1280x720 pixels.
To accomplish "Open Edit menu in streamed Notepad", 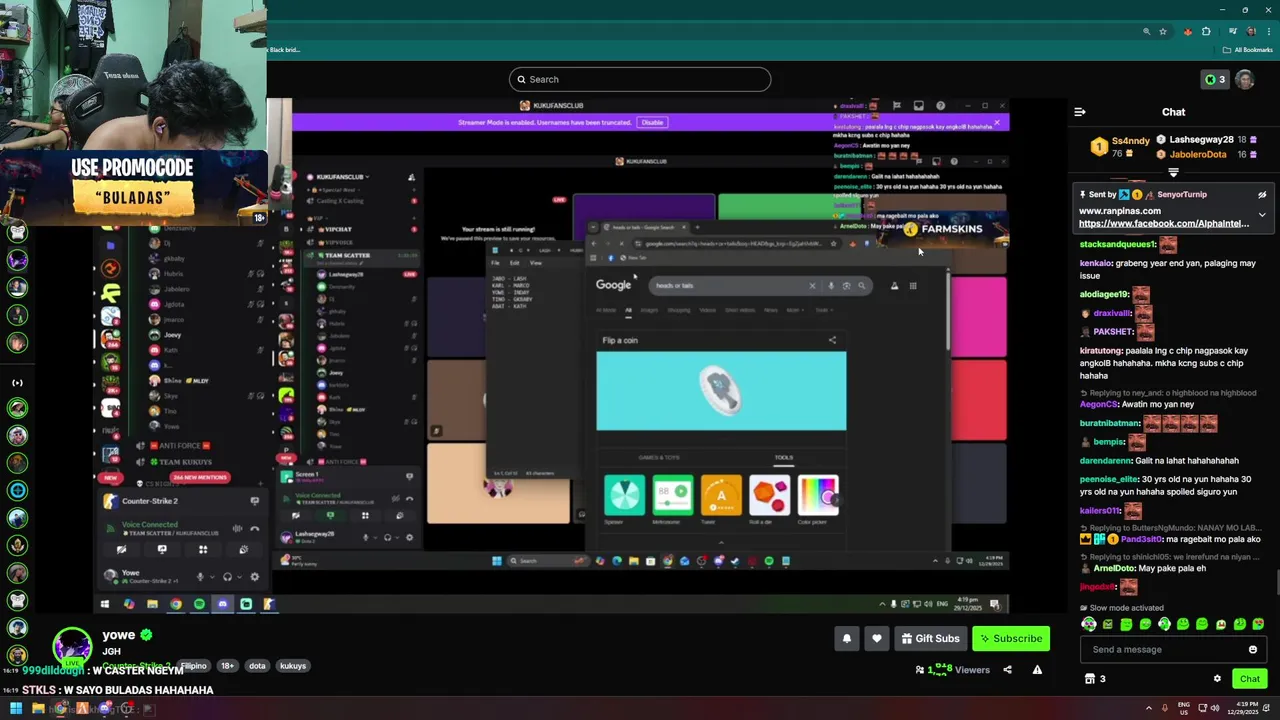I will coord(515,263).
